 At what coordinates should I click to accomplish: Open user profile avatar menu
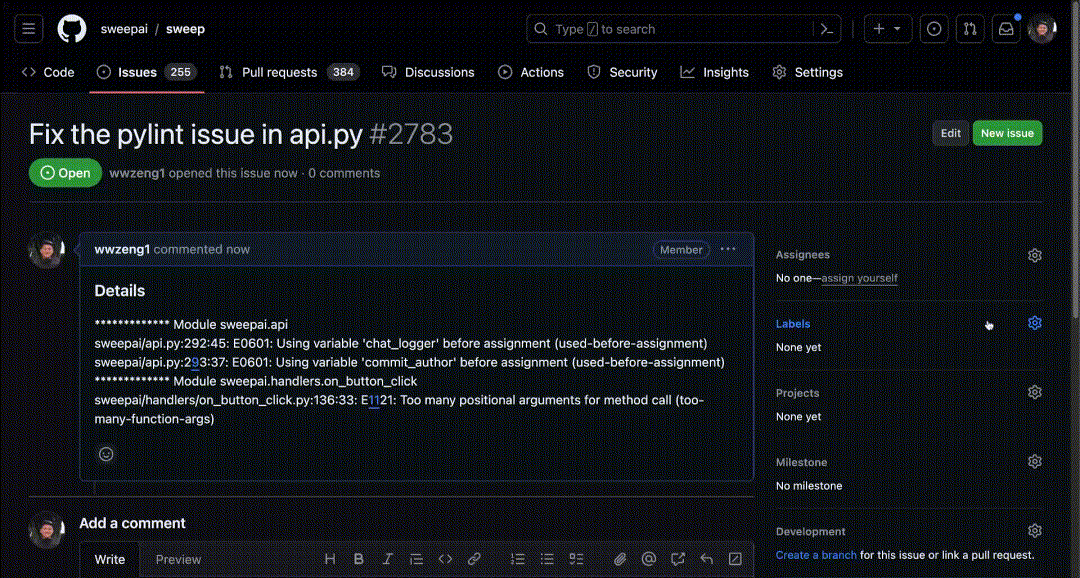tap(1041, 29)
